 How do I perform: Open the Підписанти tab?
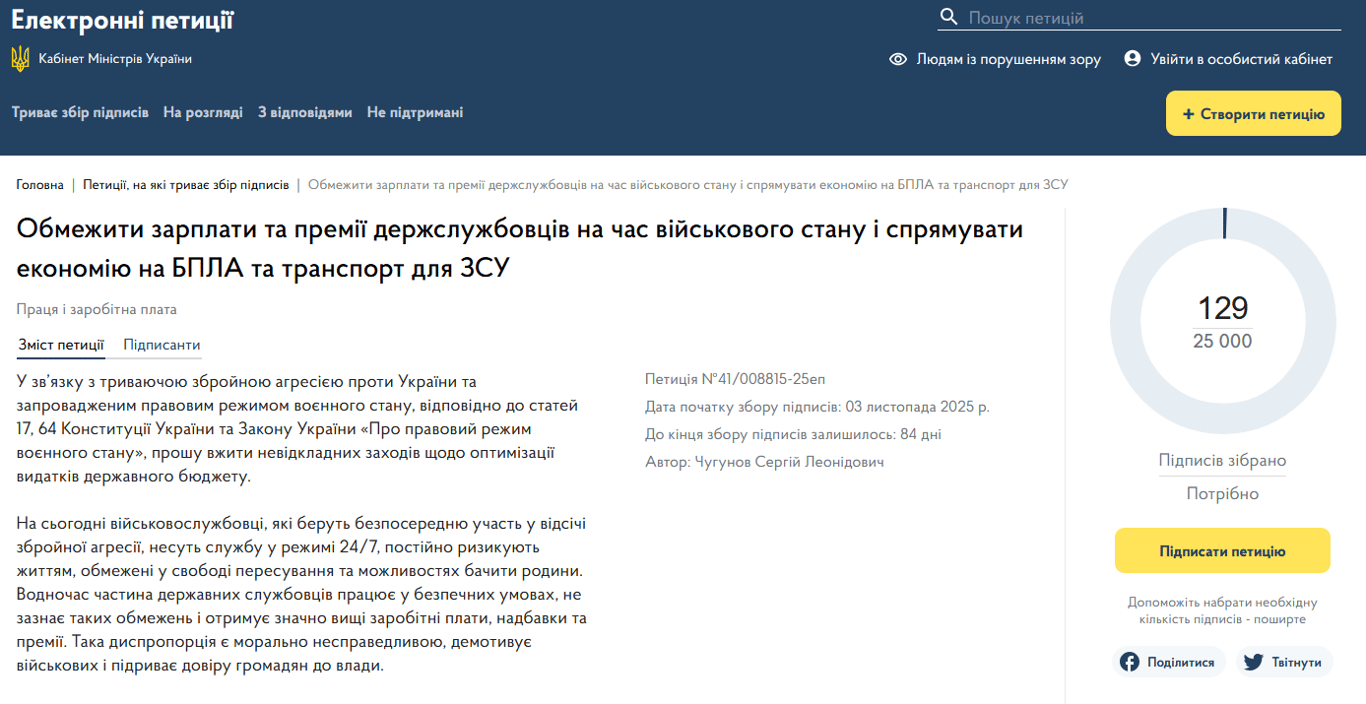pos(163,344)
